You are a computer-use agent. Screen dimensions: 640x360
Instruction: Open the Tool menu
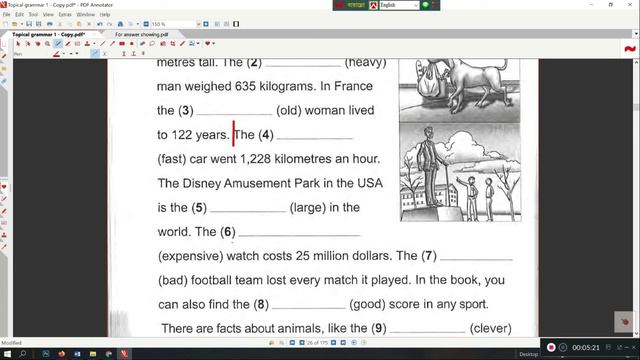(33, 14)
